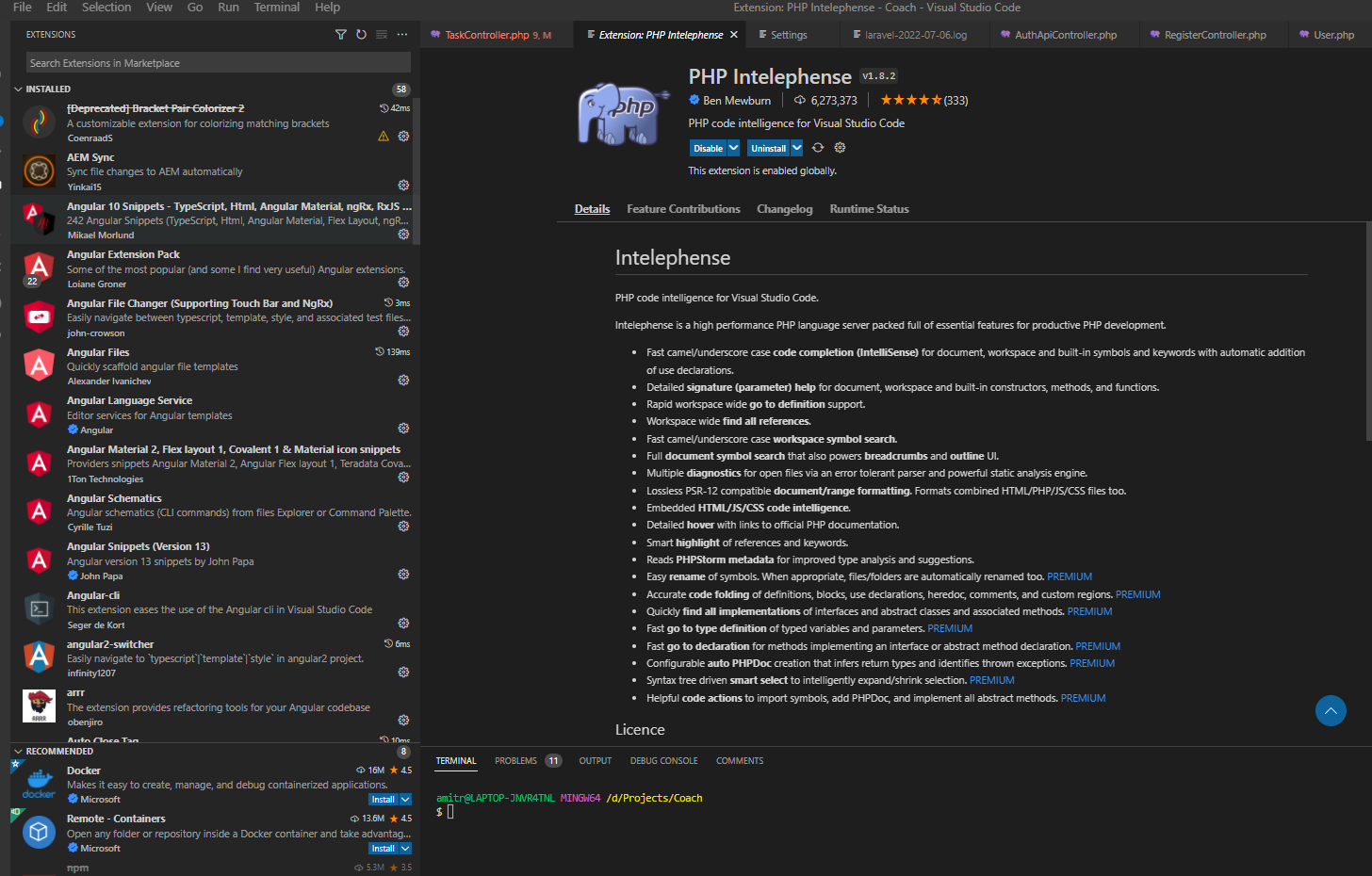The image size is (1372, 876).
Task: Switch to the PROBLEMS panel tab
Action: click(514, 760)
